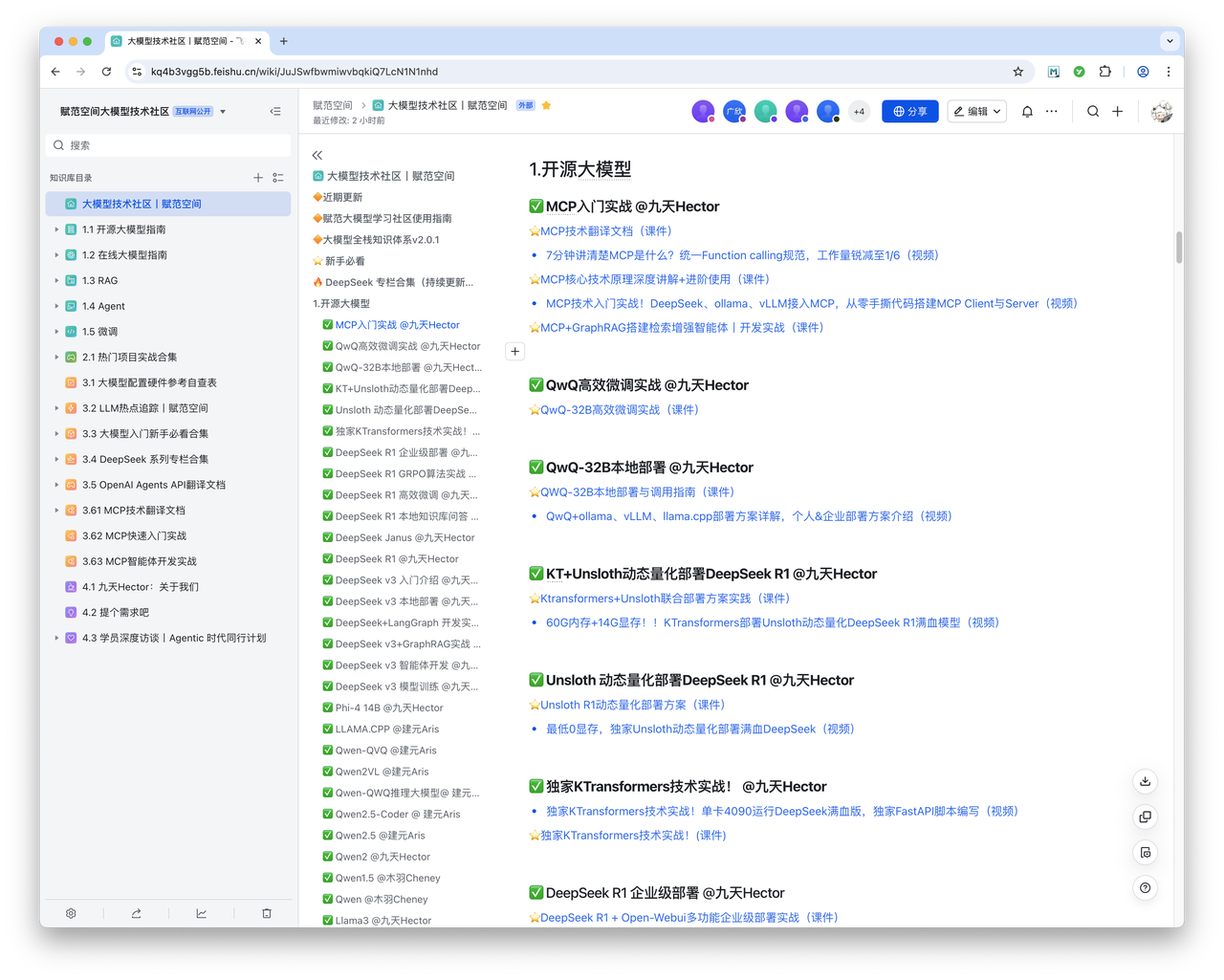Jump to Phi-4 14B in the outline
The height and width of the screenshot is (980, 1224).
click(382, 708)
